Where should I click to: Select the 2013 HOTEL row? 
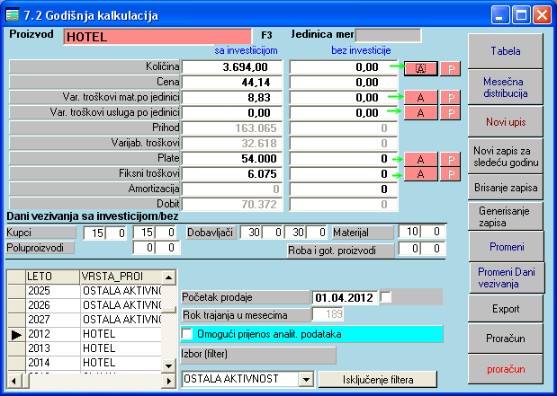pos(85,348)
